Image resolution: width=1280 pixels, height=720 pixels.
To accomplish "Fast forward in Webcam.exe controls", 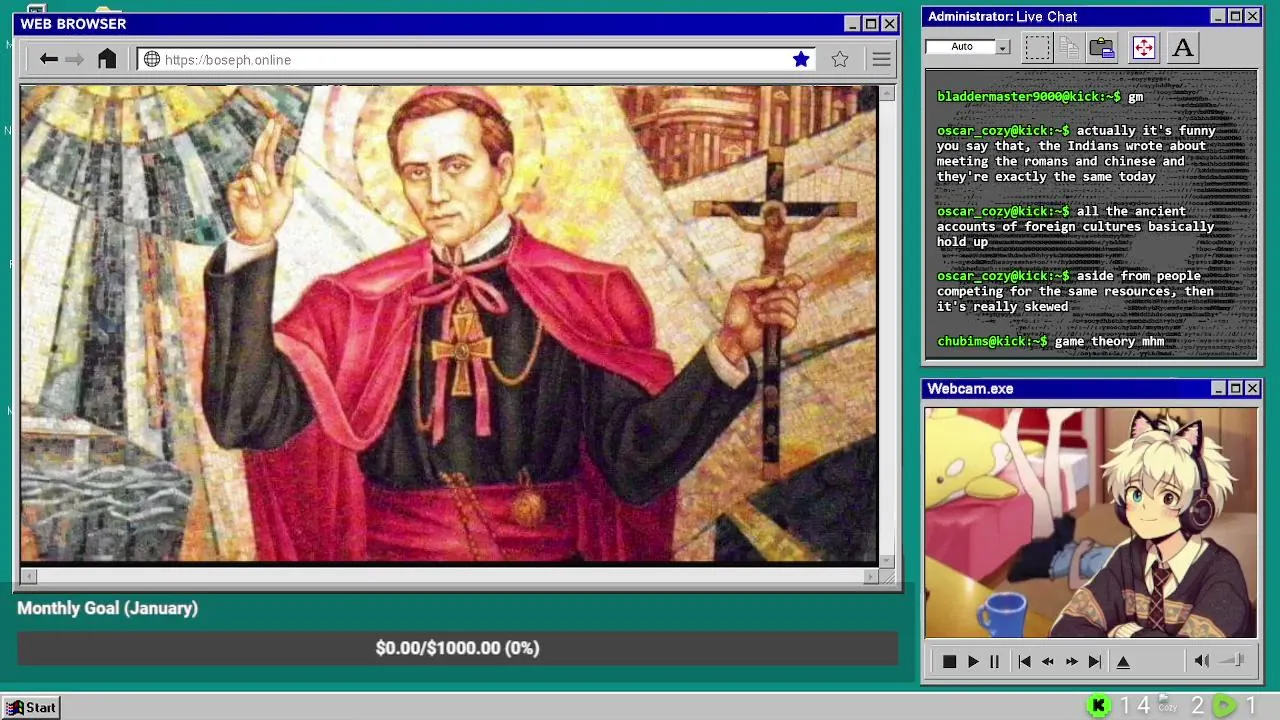I will pos(1071,661).
